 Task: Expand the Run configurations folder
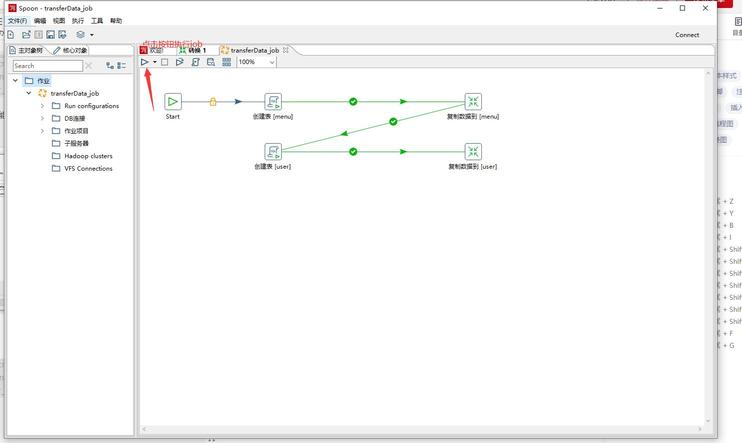42,106
